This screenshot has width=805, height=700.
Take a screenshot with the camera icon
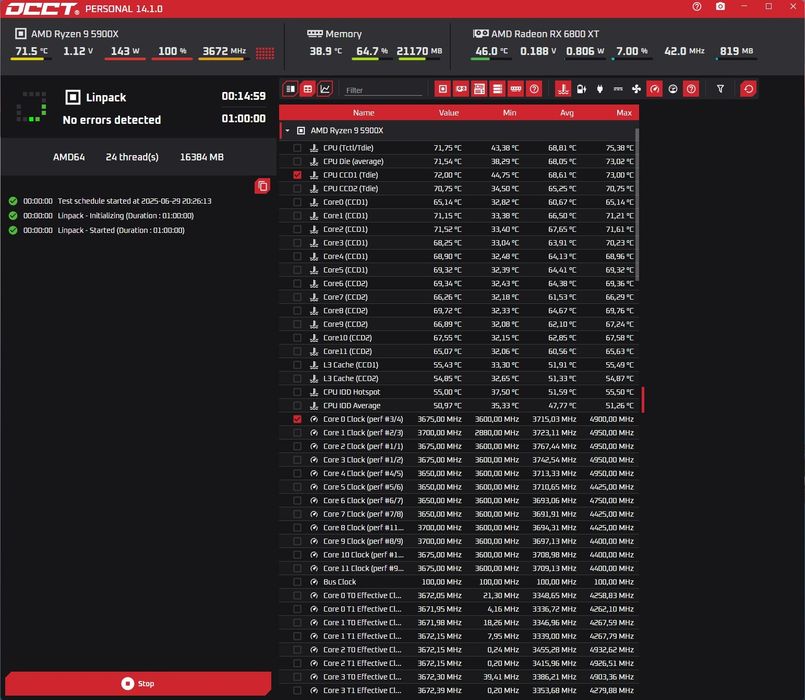tap(720, 7)
